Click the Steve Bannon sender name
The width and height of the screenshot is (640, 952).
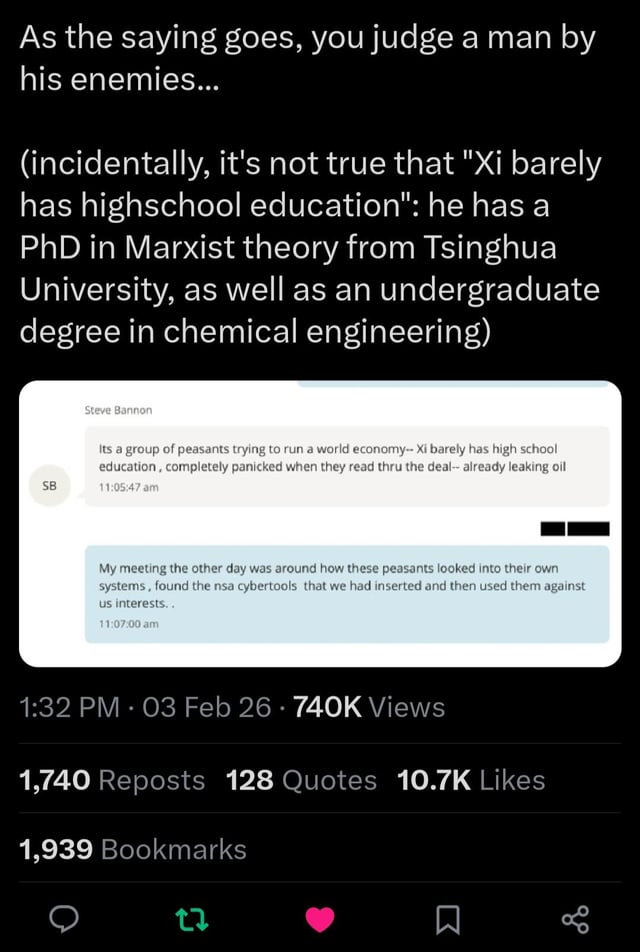117,408
